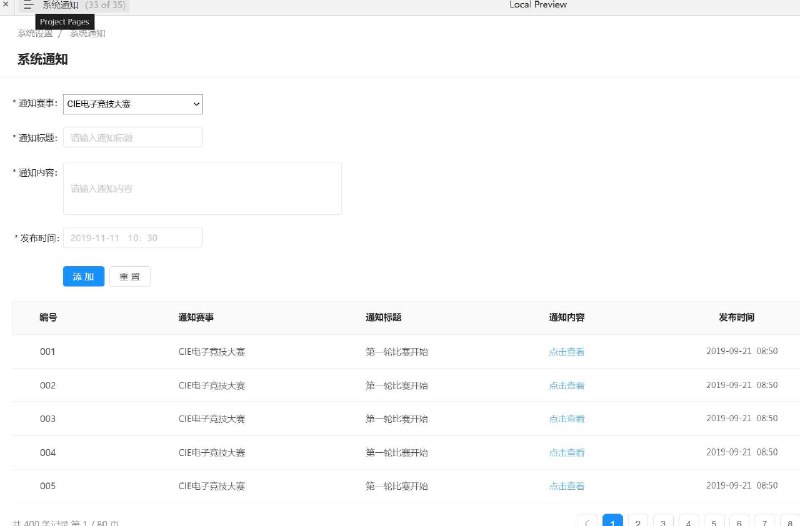Open the Project Pages hamburger menu
The height and width of the screenshot is (526, 800).
[28, 5]
